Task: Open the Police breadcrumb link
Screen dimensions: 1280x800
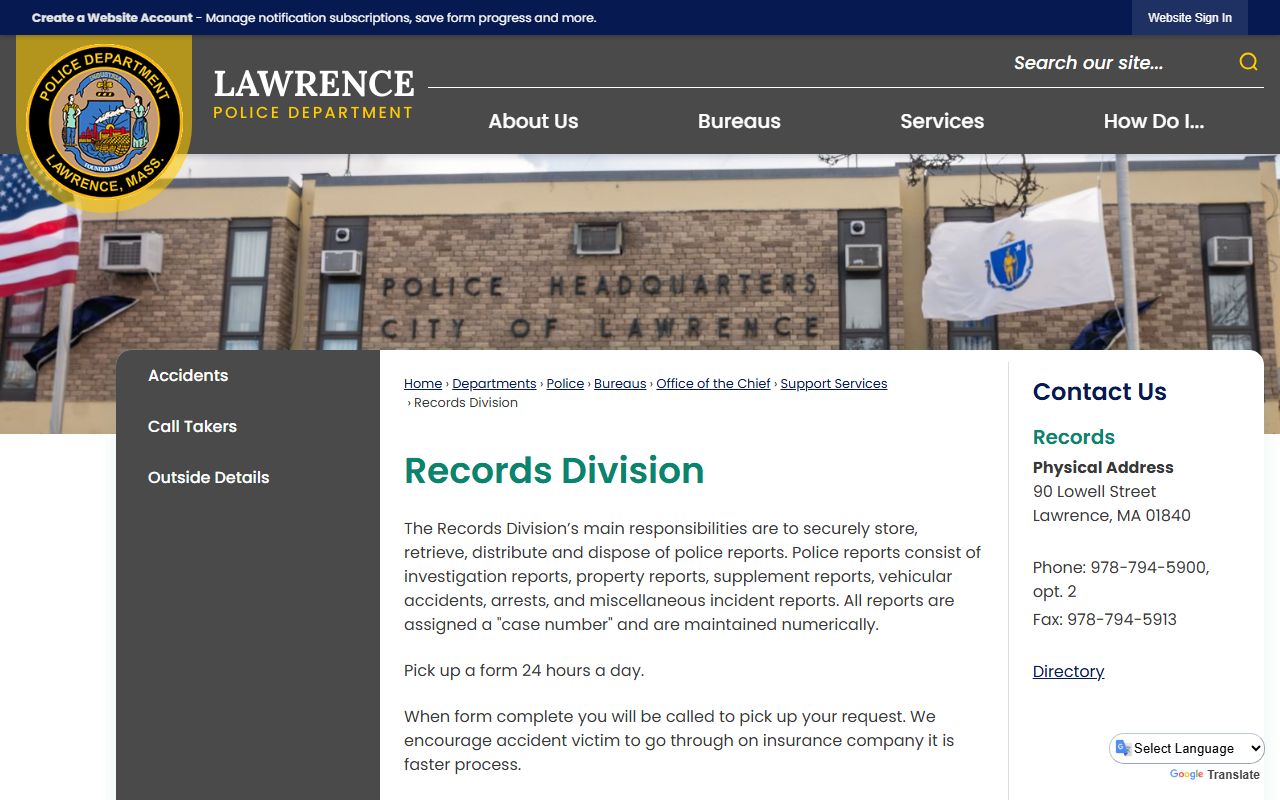Action: click(565, 384)
